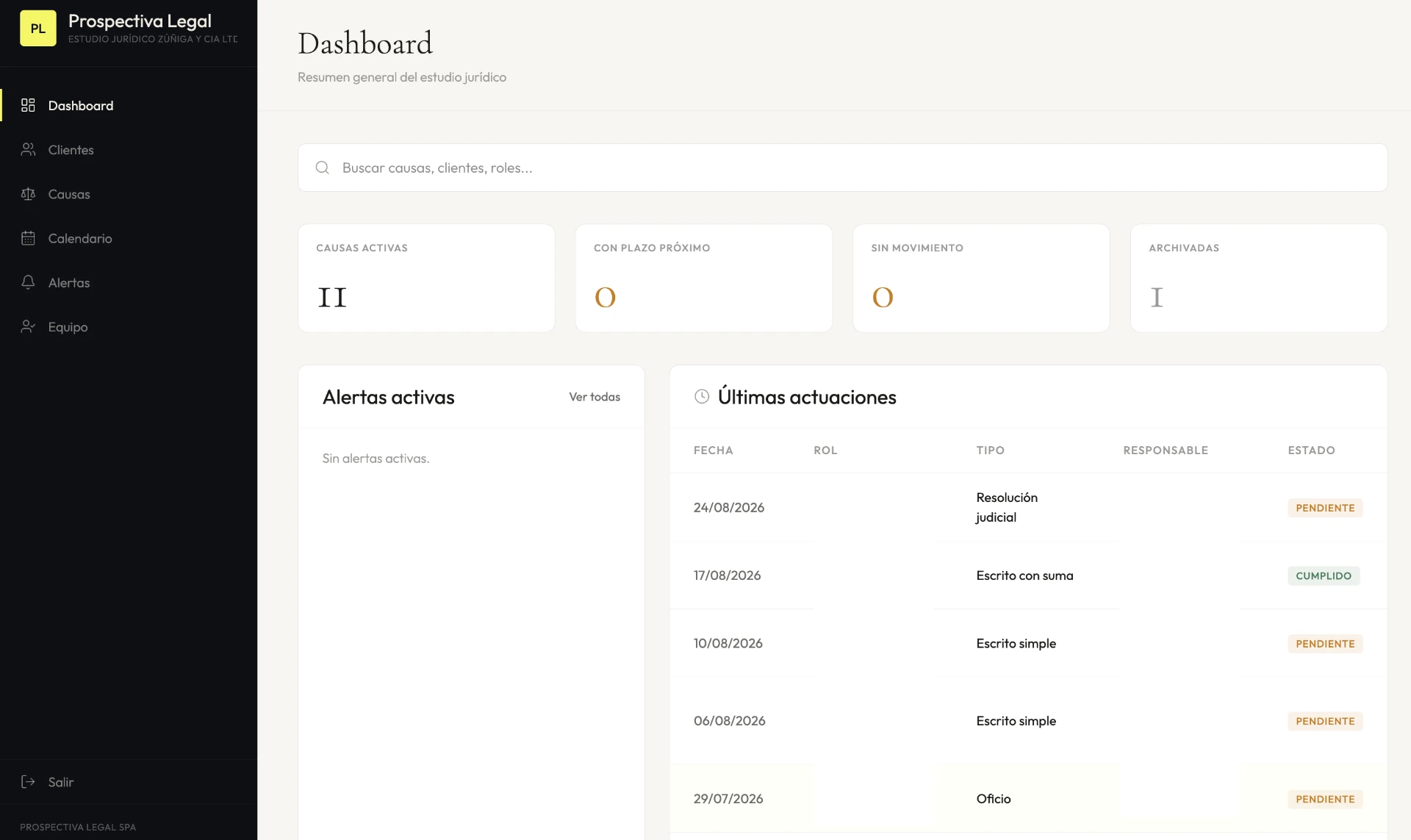
Task: Open the Sin movimiento stat card
Action: (981, 278)
